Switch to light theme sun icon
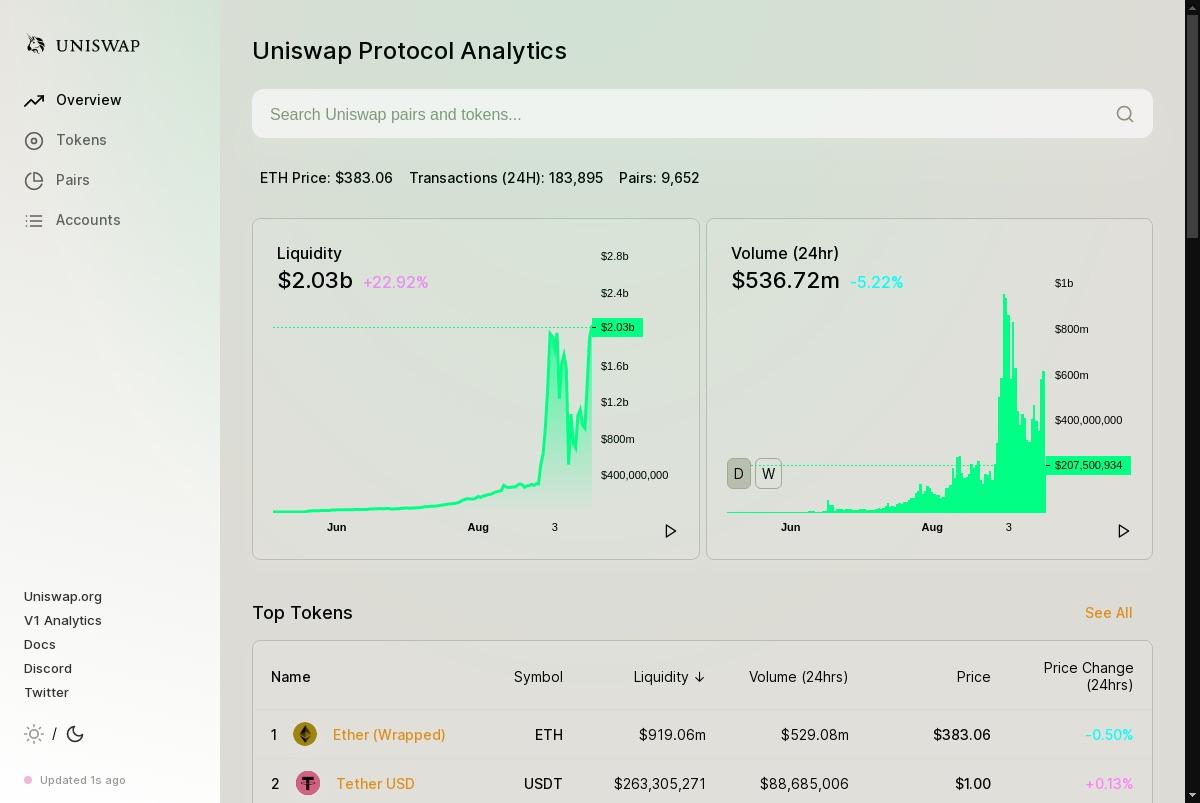1200x803 pixels. pos(34,734)
